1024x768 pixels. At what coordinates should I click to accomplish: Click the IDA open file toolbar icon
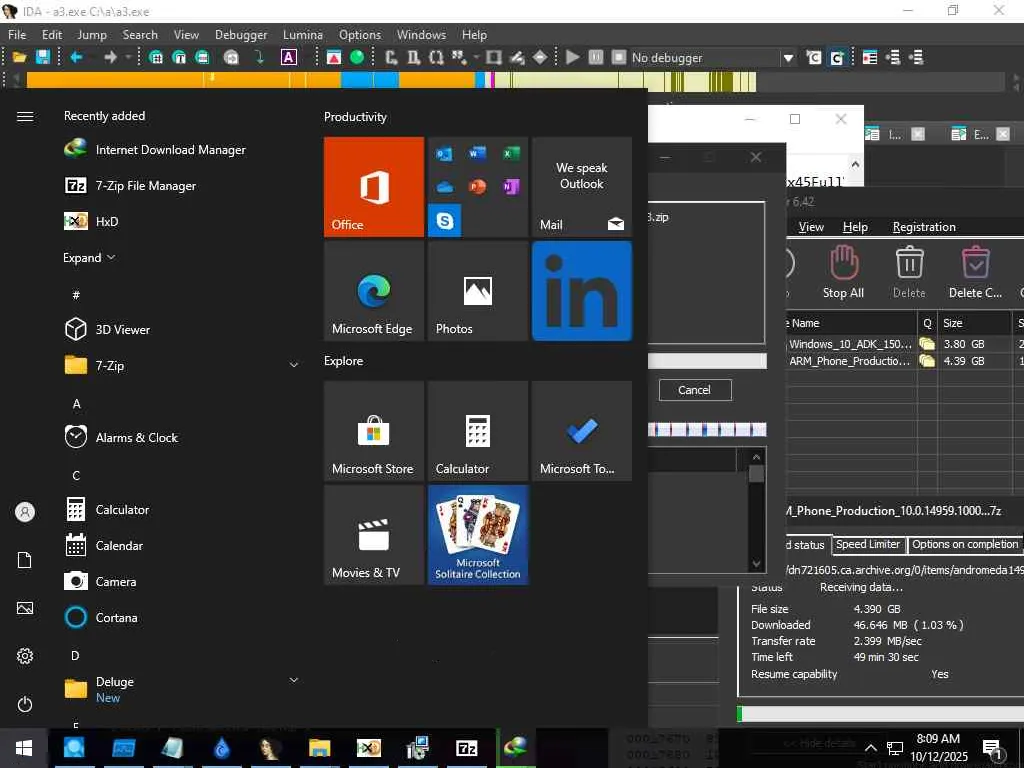19,57
